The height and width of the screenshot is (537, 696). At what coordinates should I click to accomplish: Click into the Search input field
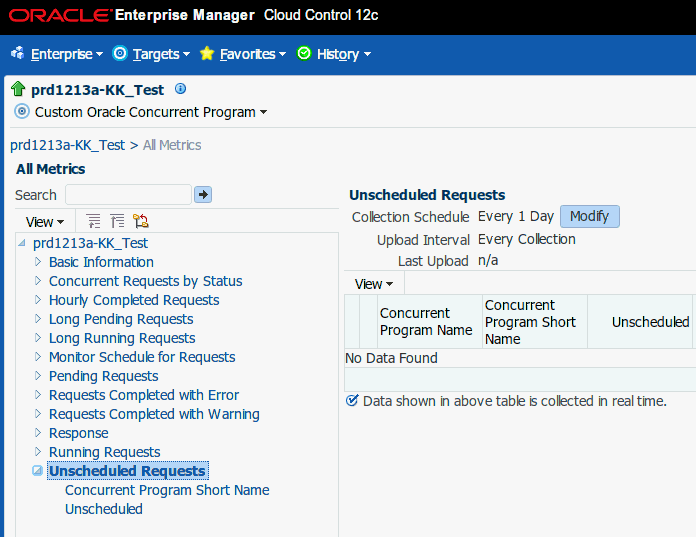[128, 195]
